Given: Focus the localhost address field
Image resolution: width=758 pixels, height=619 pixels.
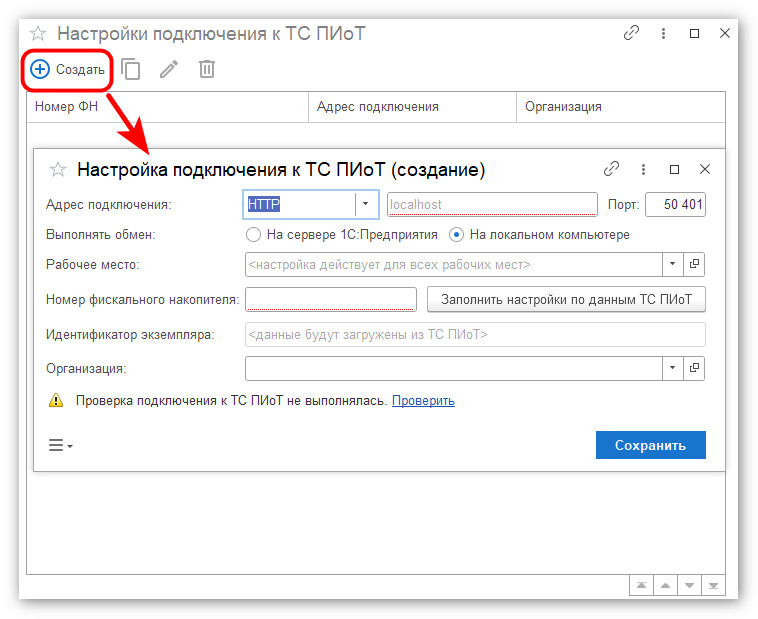Looking at the screenshot, I should (492, 205).
